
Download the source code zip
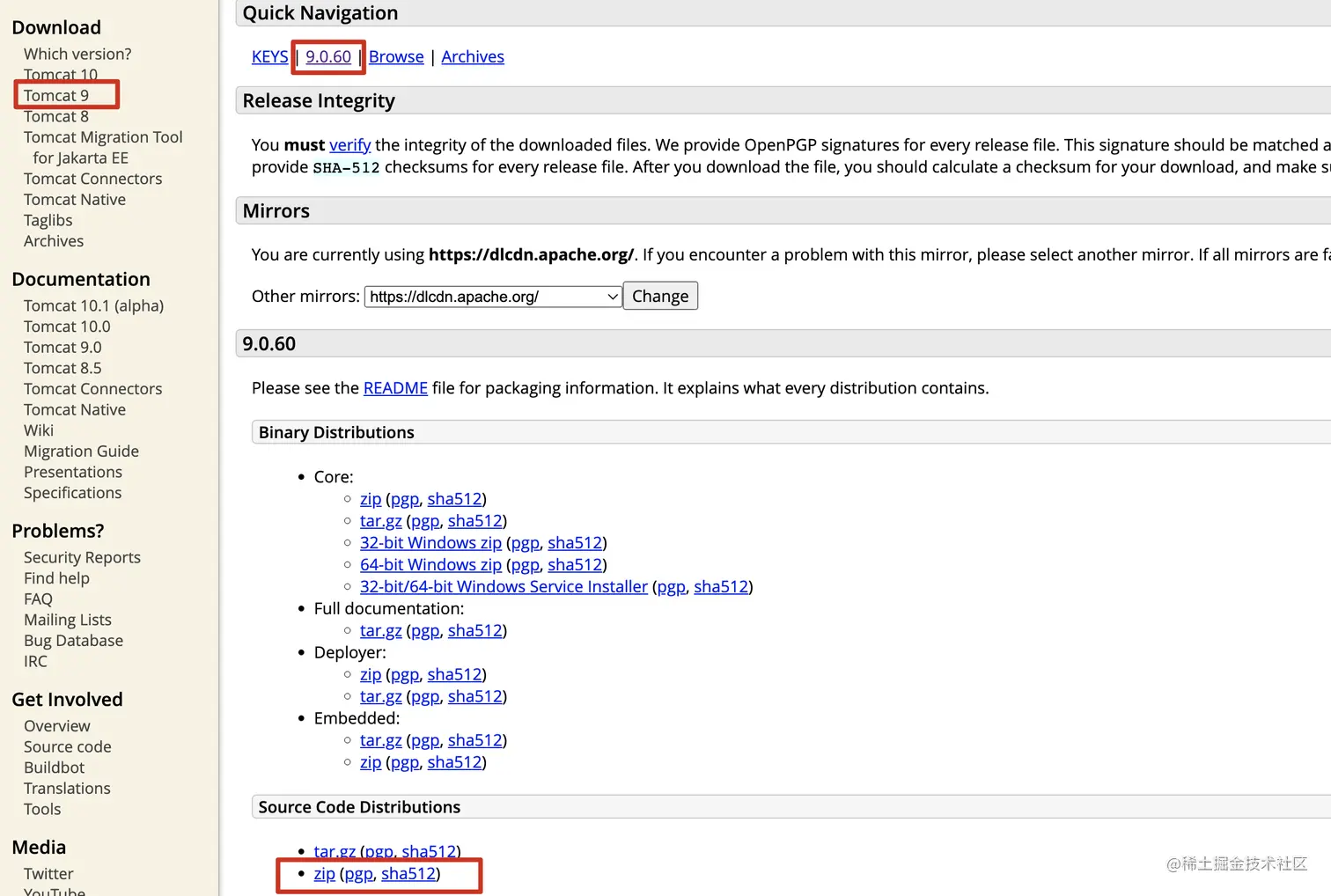click(x=325, y=874)
